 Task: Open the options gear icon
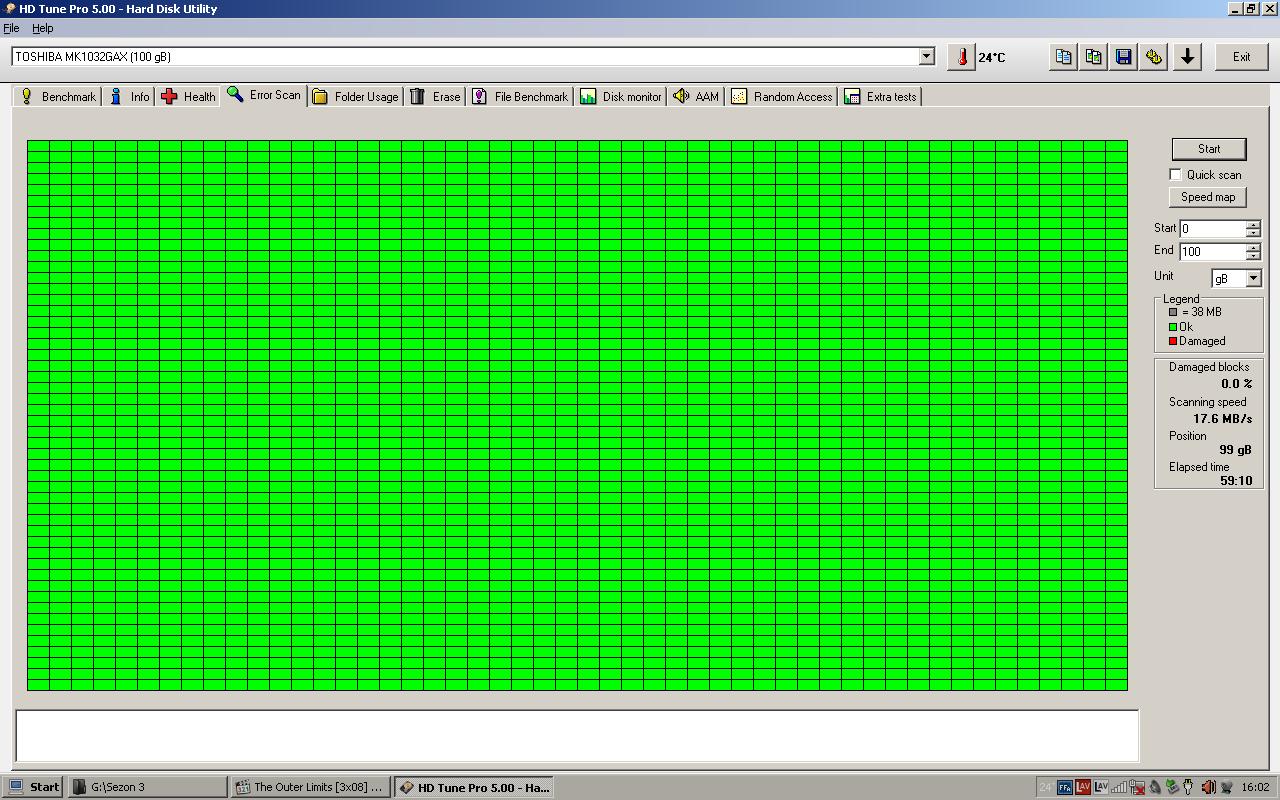(x=1154, y=57)
